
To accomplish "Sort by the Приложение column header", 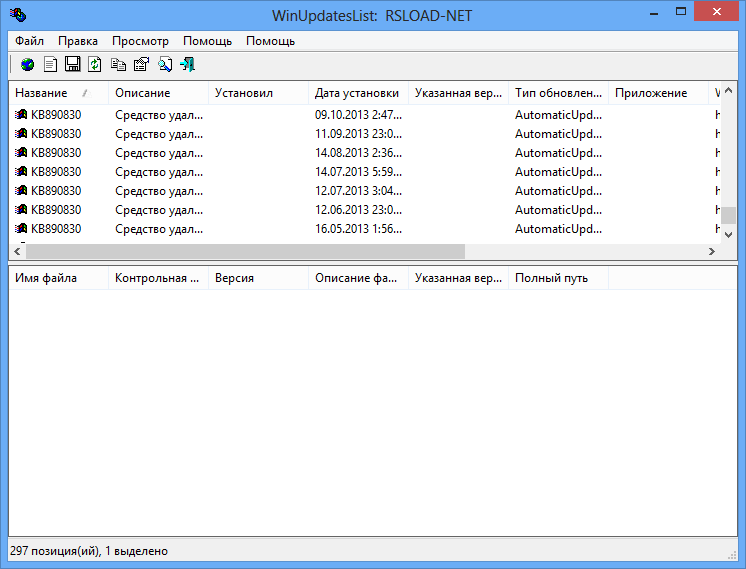I will coord(658,93).
